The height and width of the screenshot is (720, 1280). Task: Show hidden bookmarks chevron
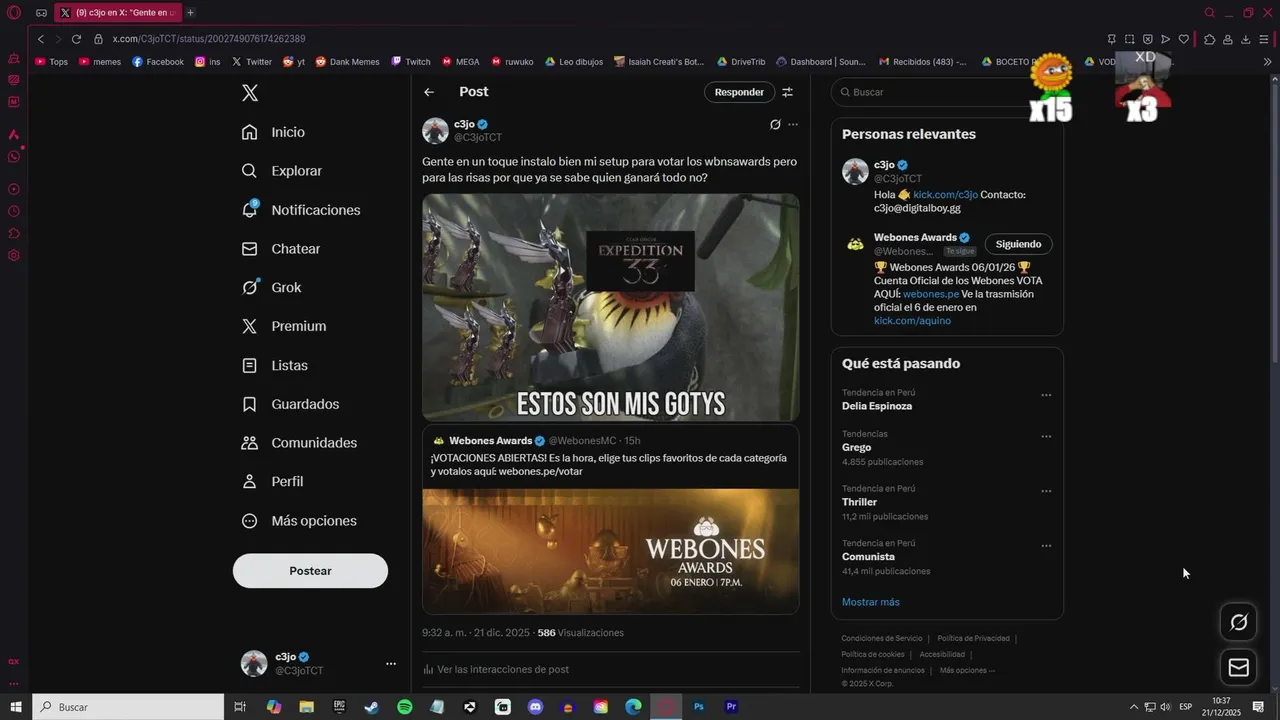1268,62
